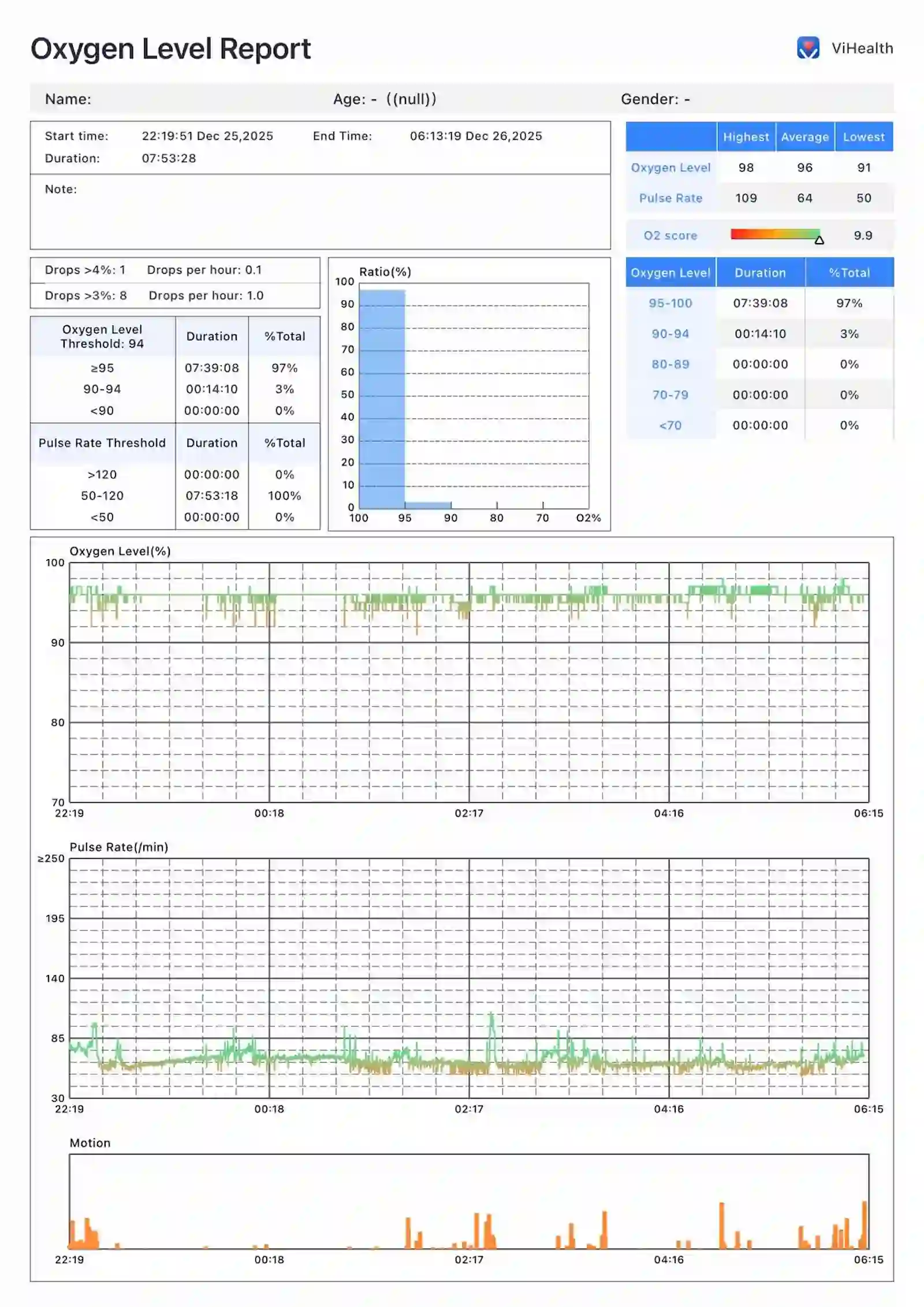Image resolution: width=924 pixels, height=1307 pixels.
Task: Click the %Total header in blue table
Action: (849, 273)
